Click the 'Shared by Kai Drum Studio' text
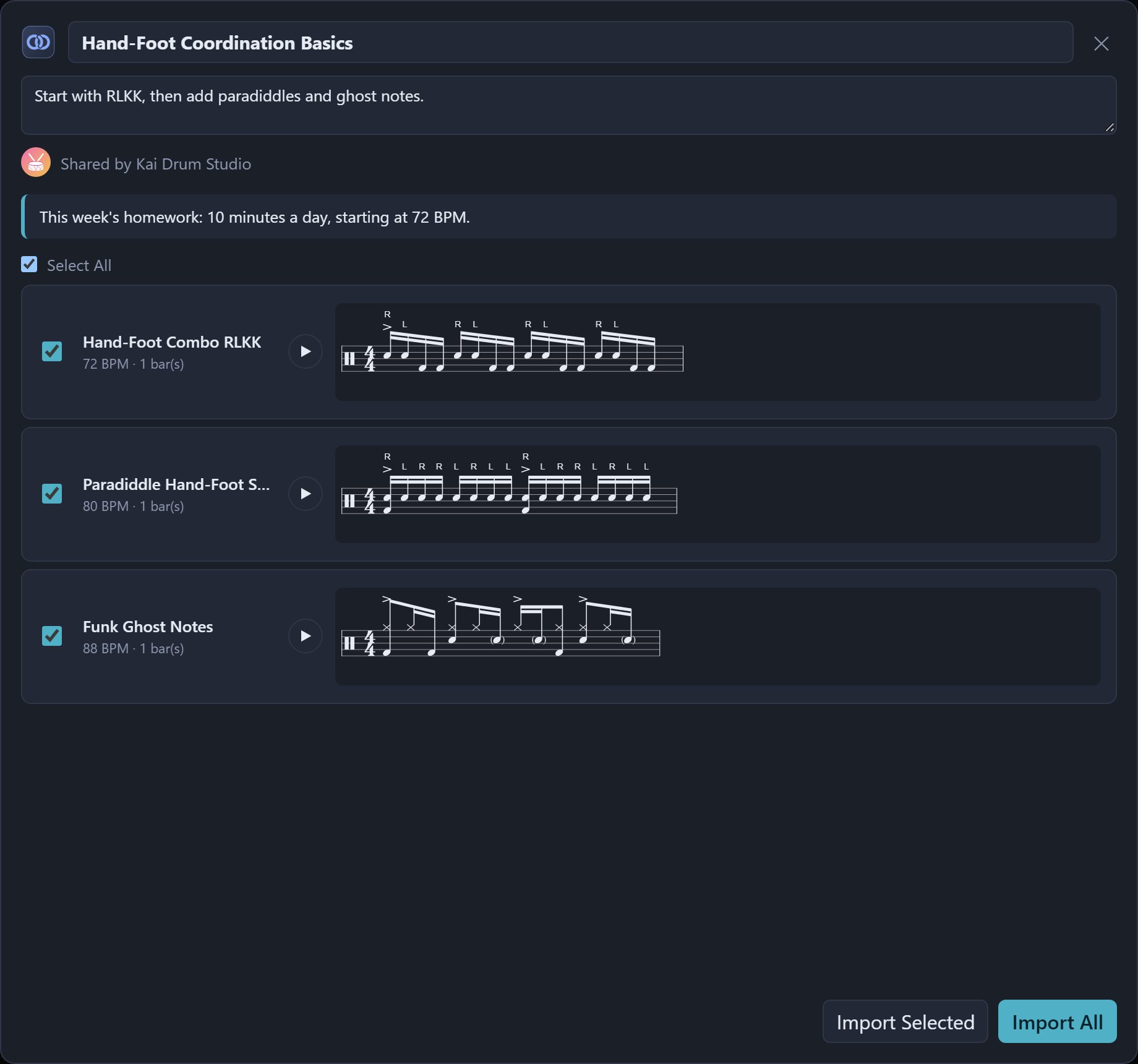This screenshot has height=1064, width=1138. [156, 164]
